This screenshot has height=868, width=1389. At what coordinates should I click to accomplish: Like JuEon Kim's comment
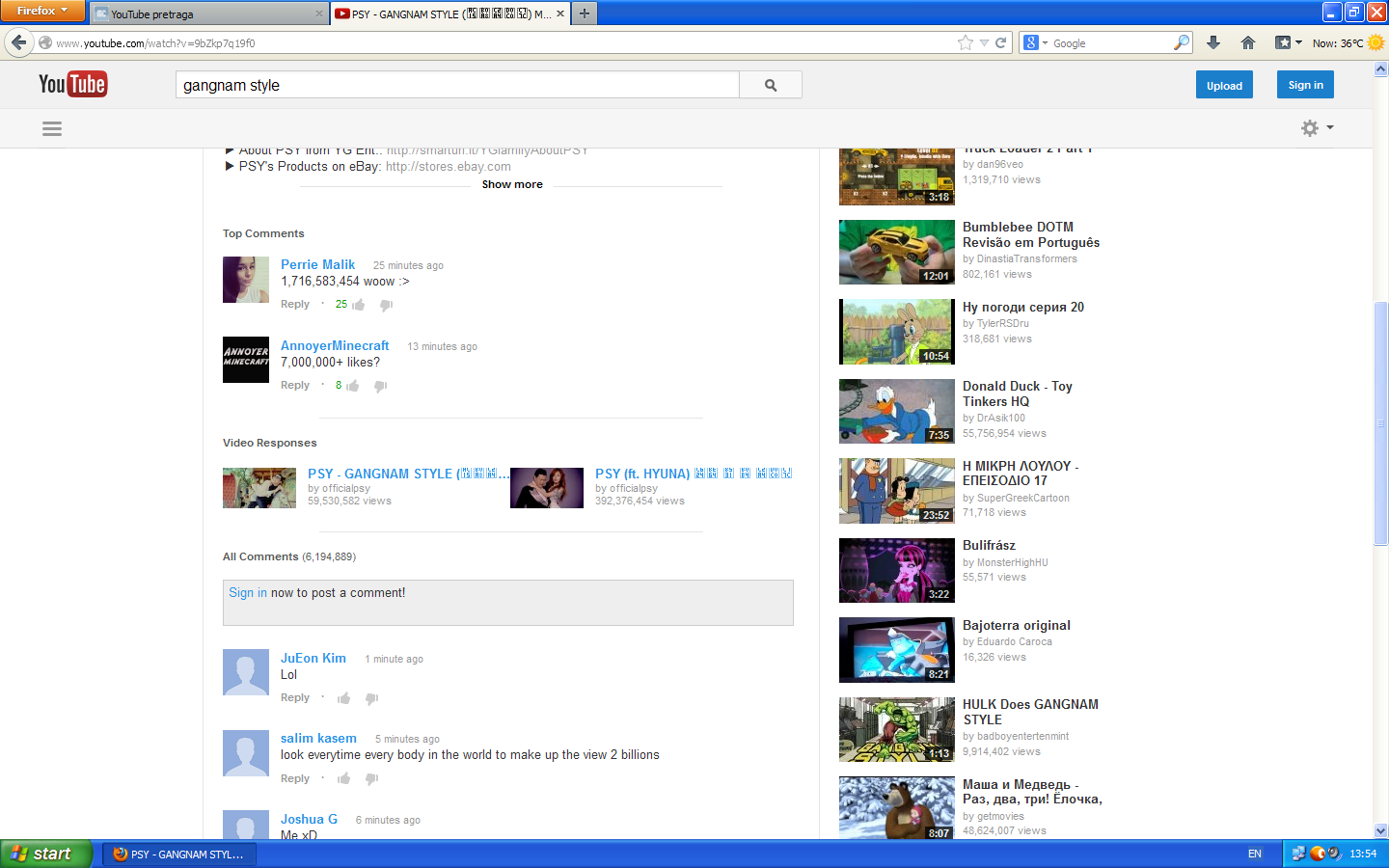[343, 698]
